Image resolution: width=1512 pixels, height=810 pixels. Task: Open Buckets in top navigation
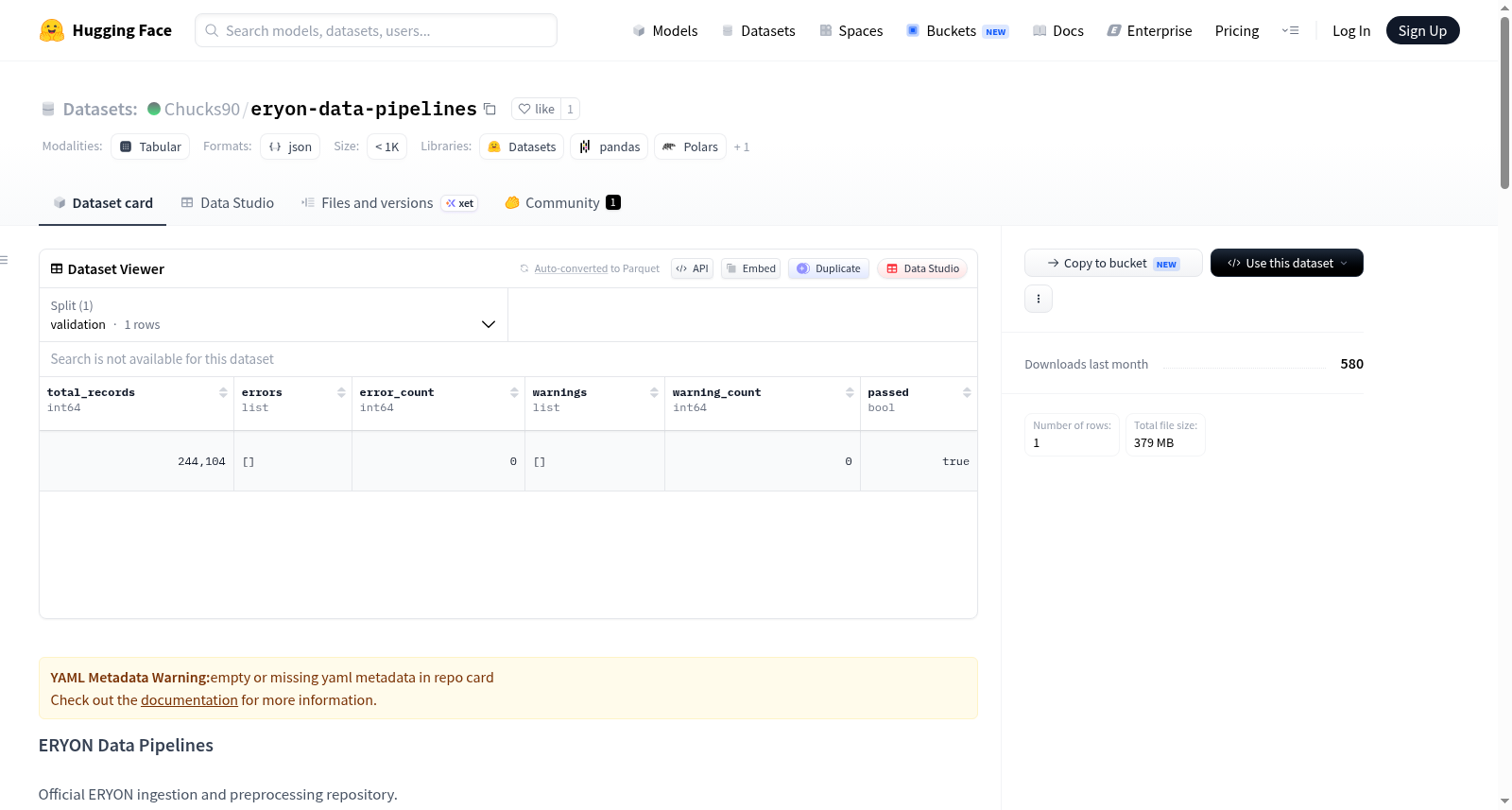tap(957, 30)
